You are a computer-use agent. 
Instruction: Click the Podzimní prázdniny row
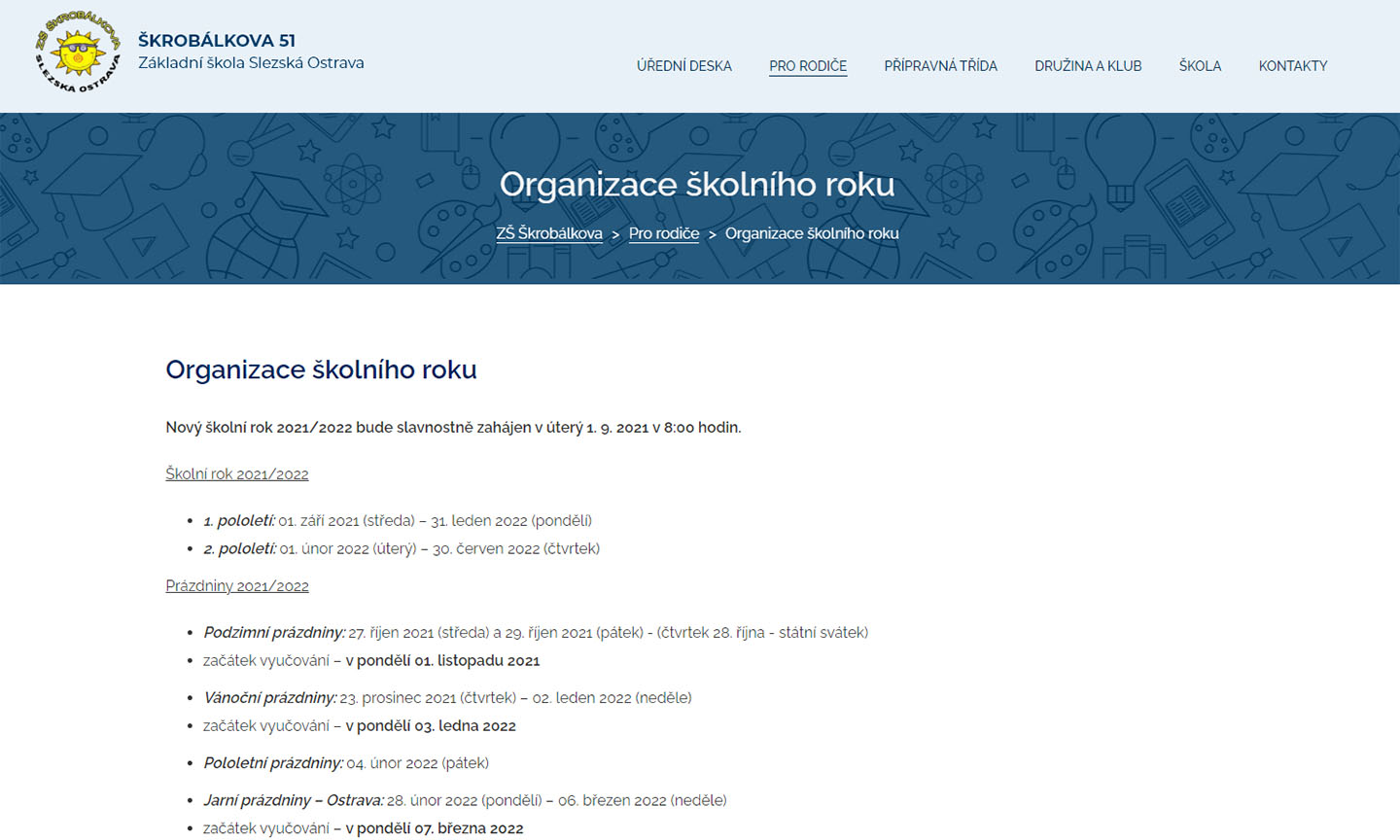coord(536,633)
